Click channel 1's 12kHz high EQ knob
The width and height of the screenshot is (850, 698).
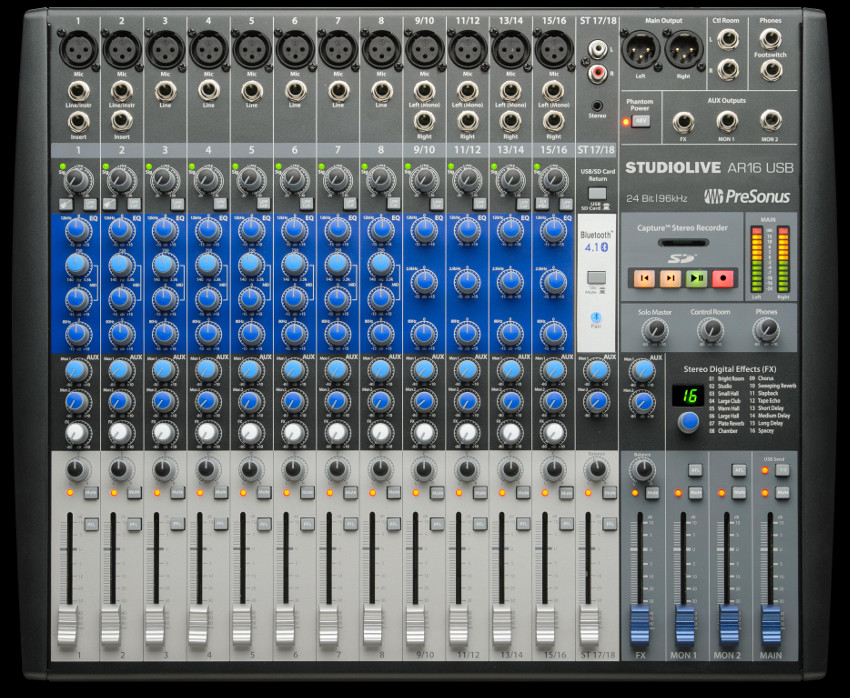click(x=78, y=231)
